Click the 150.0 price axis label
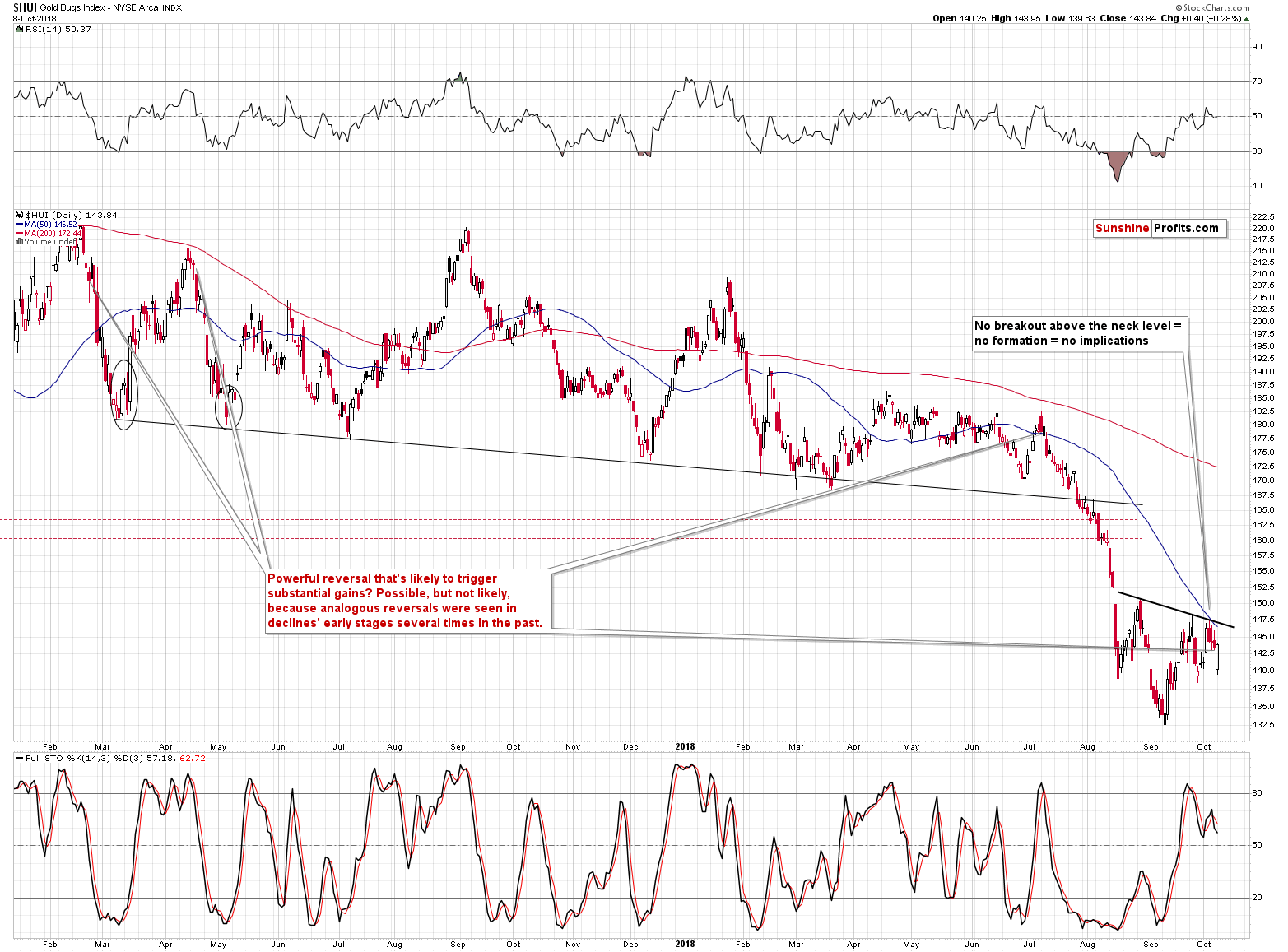 (x=1263, y=603)
